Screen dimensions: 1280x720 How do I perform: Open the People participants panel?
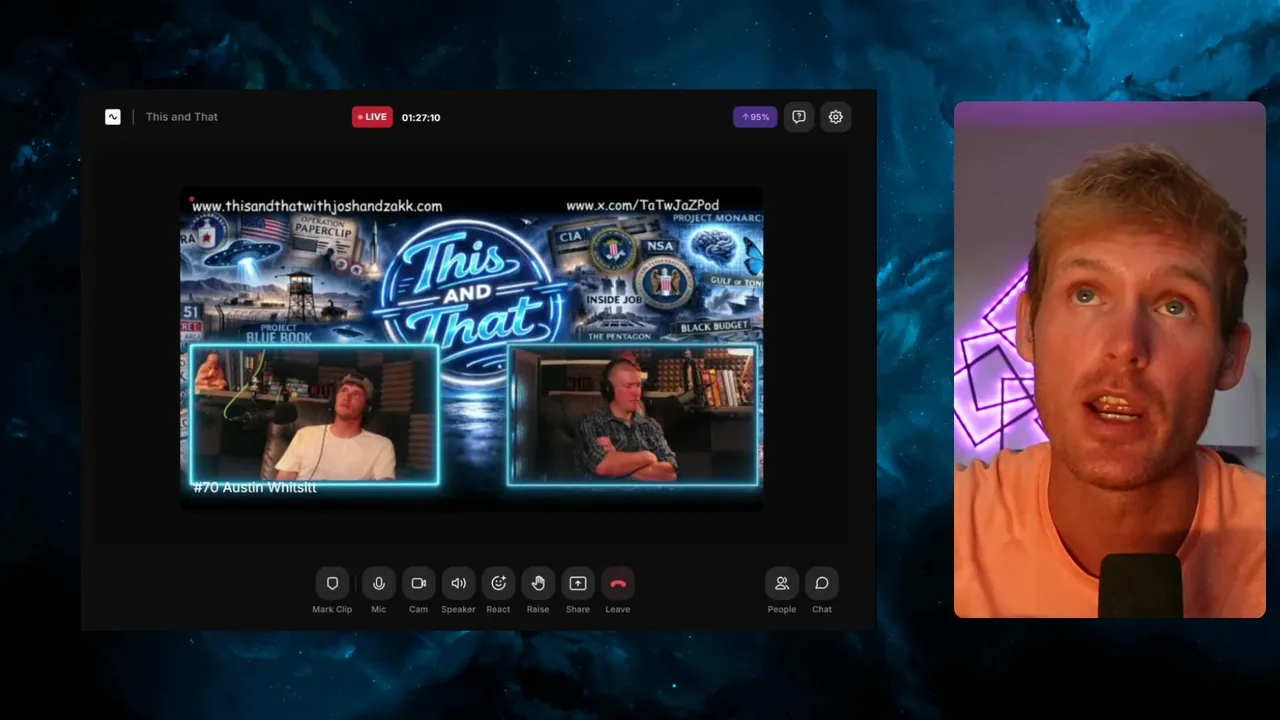[782, 583]
